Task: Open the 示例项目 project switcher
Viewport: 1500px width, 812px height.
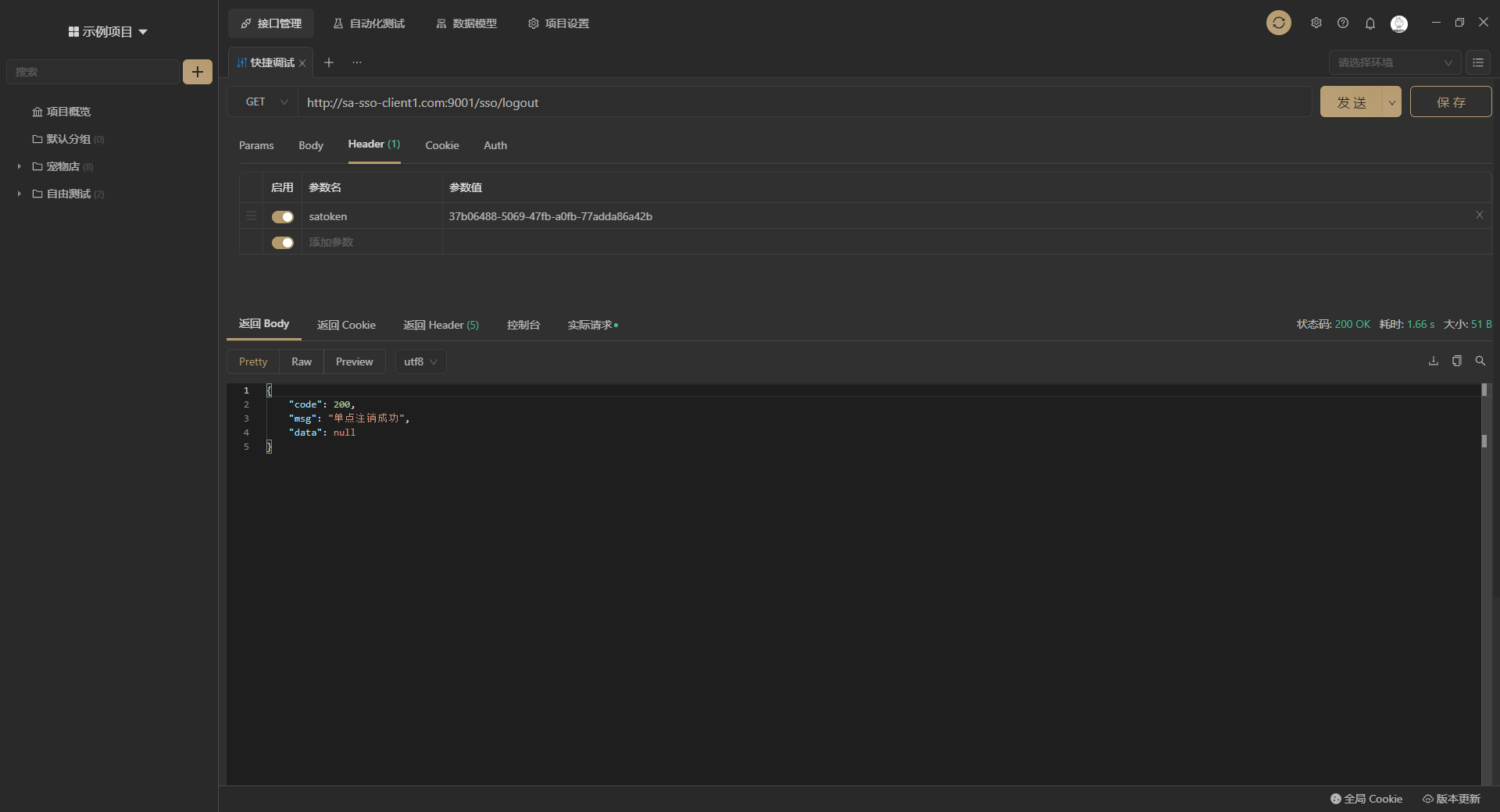Action: click(108, 32)
